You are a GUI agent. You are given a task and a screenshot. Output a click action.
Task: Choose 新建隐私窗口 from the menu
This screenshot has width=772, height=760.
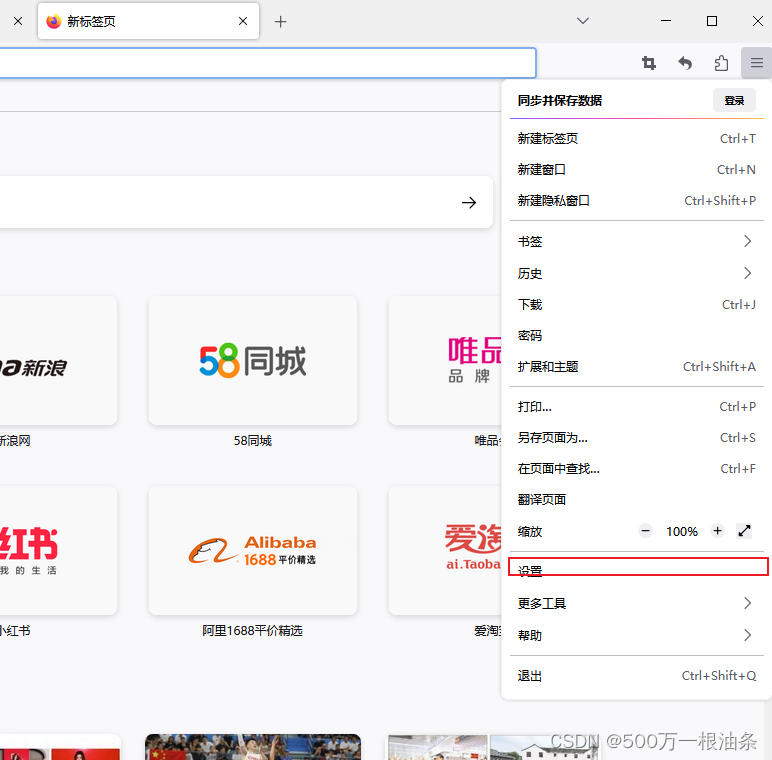637,201
